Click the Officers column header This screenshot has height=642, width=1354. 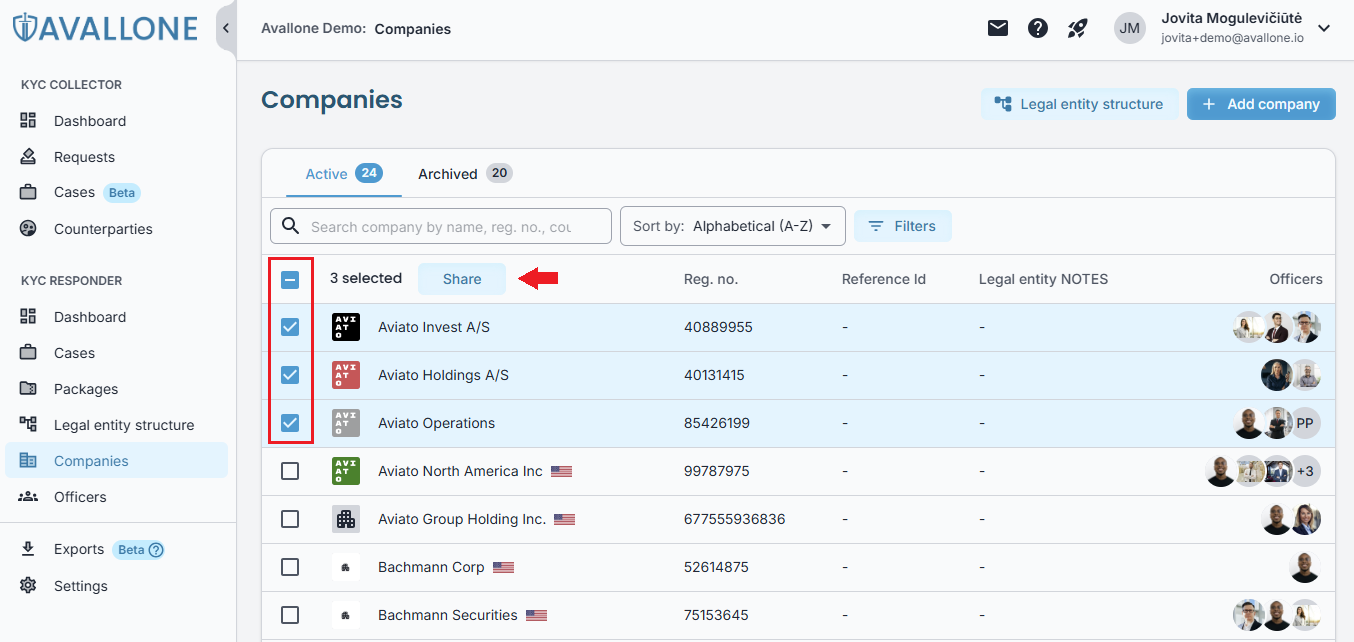[1296, 279]
